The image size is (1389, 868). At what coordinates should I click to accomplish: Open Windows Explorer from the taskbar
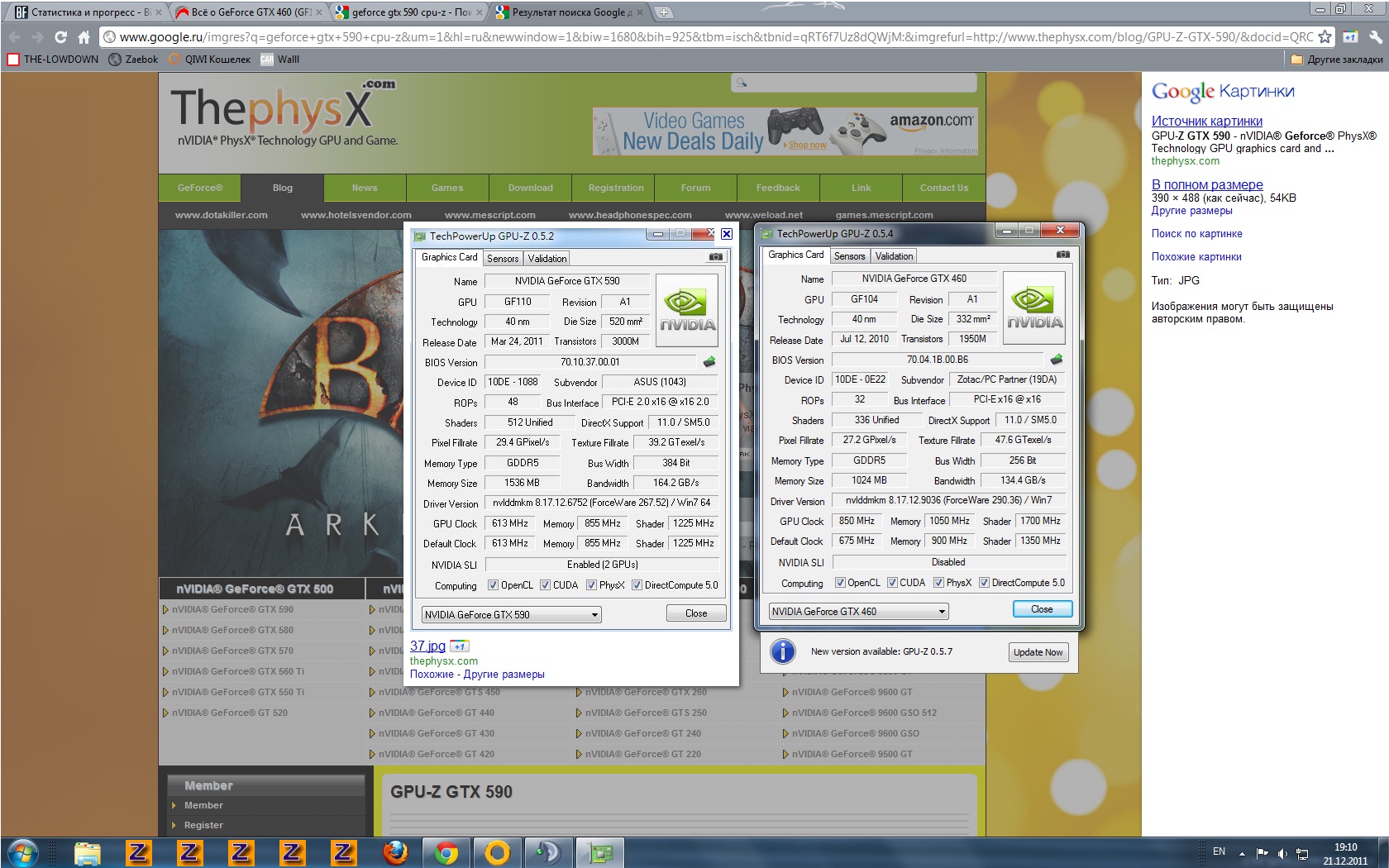(x=87, y=852)
